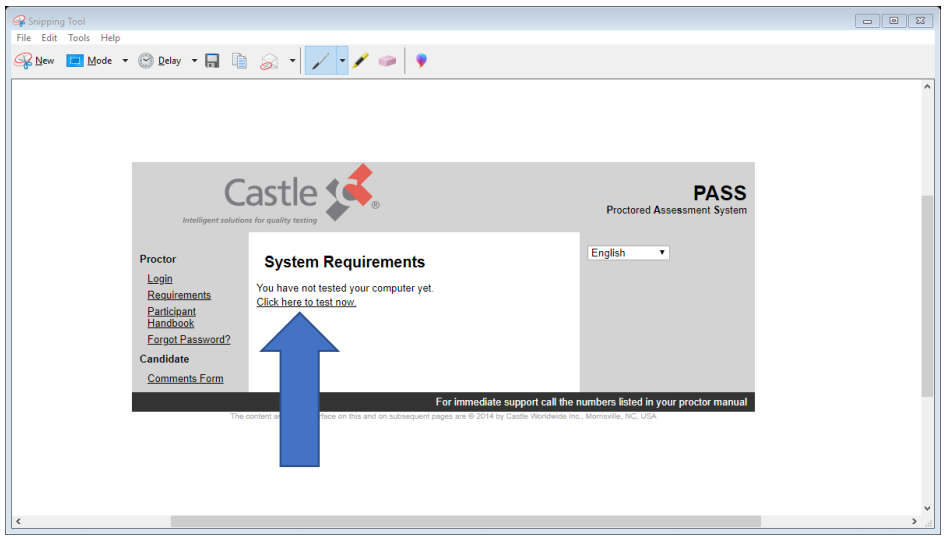Click the vertical scrollbar down arrow
Viewport: 945px width, 537px height.
(927, 508)
